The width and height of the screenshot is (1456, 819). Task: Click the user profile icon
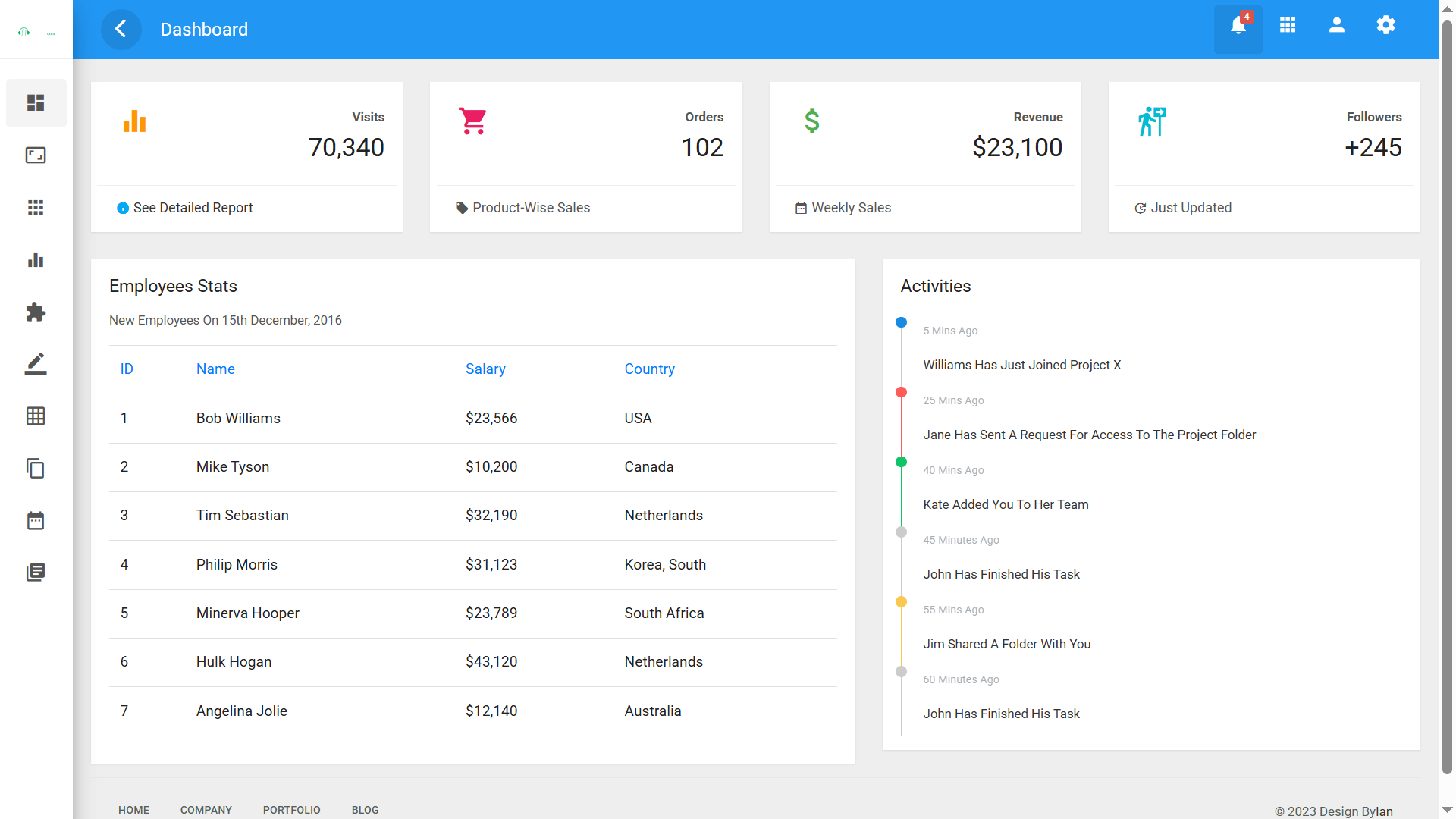coord(1337,25)
